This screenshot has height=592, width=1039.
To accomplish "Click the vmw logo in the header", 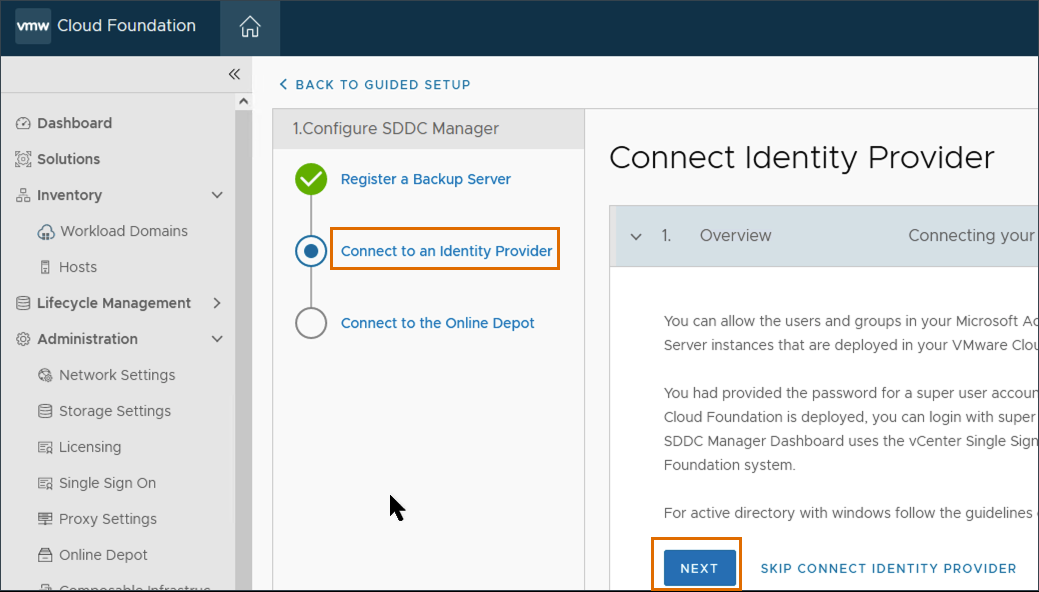I will pos(32,27).
